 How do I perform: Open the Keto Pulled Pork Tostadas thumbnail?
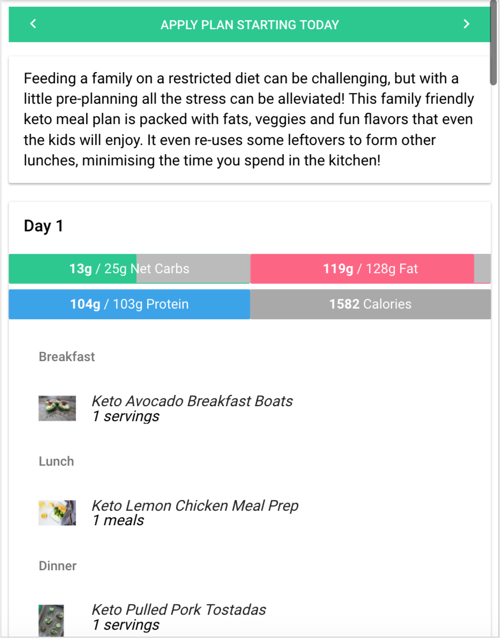(x=51, y=620)
